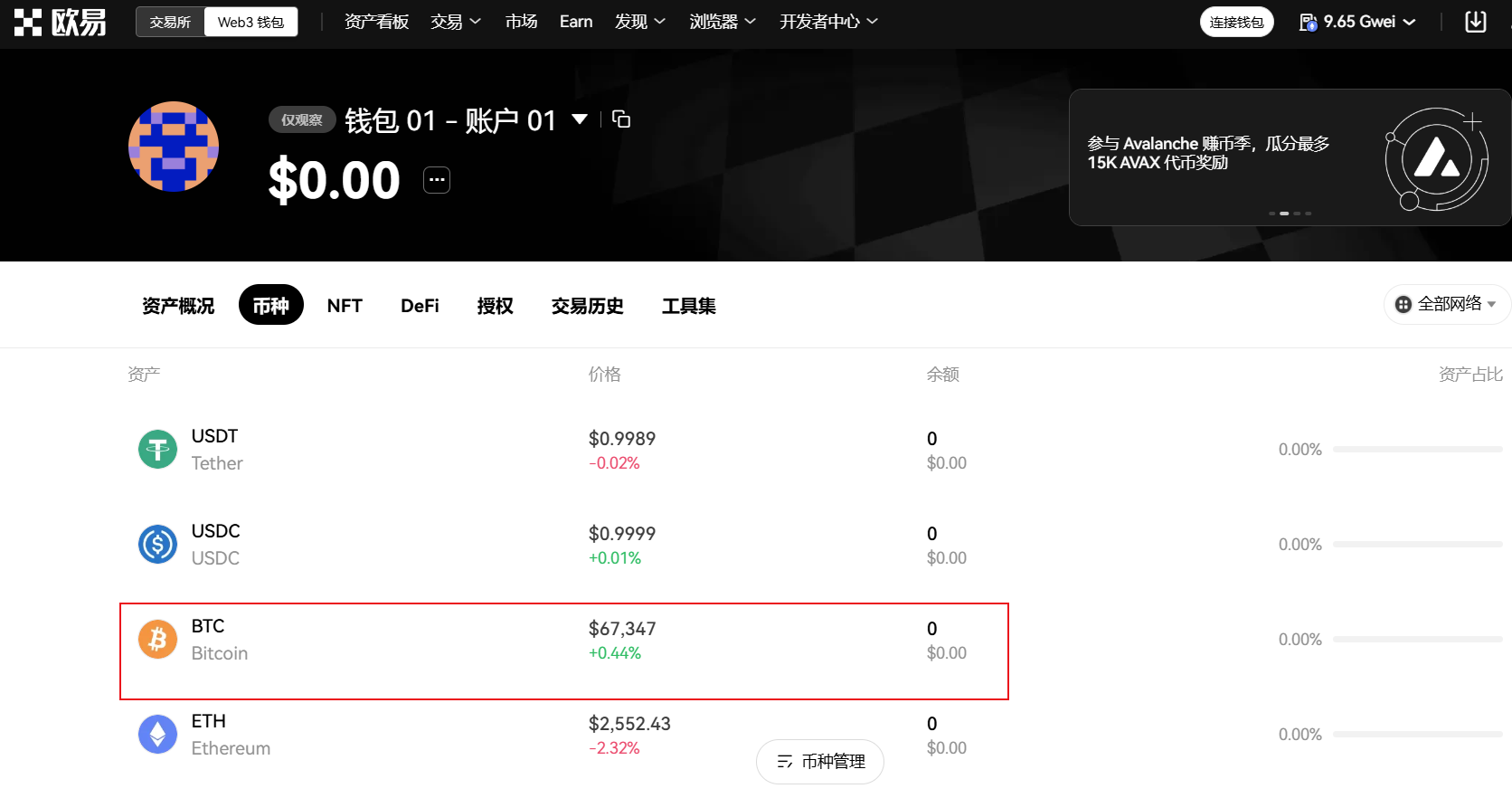Screen dimensions: 1512x798
Task: Open the USDC asset name
Action: pos(216,531)
